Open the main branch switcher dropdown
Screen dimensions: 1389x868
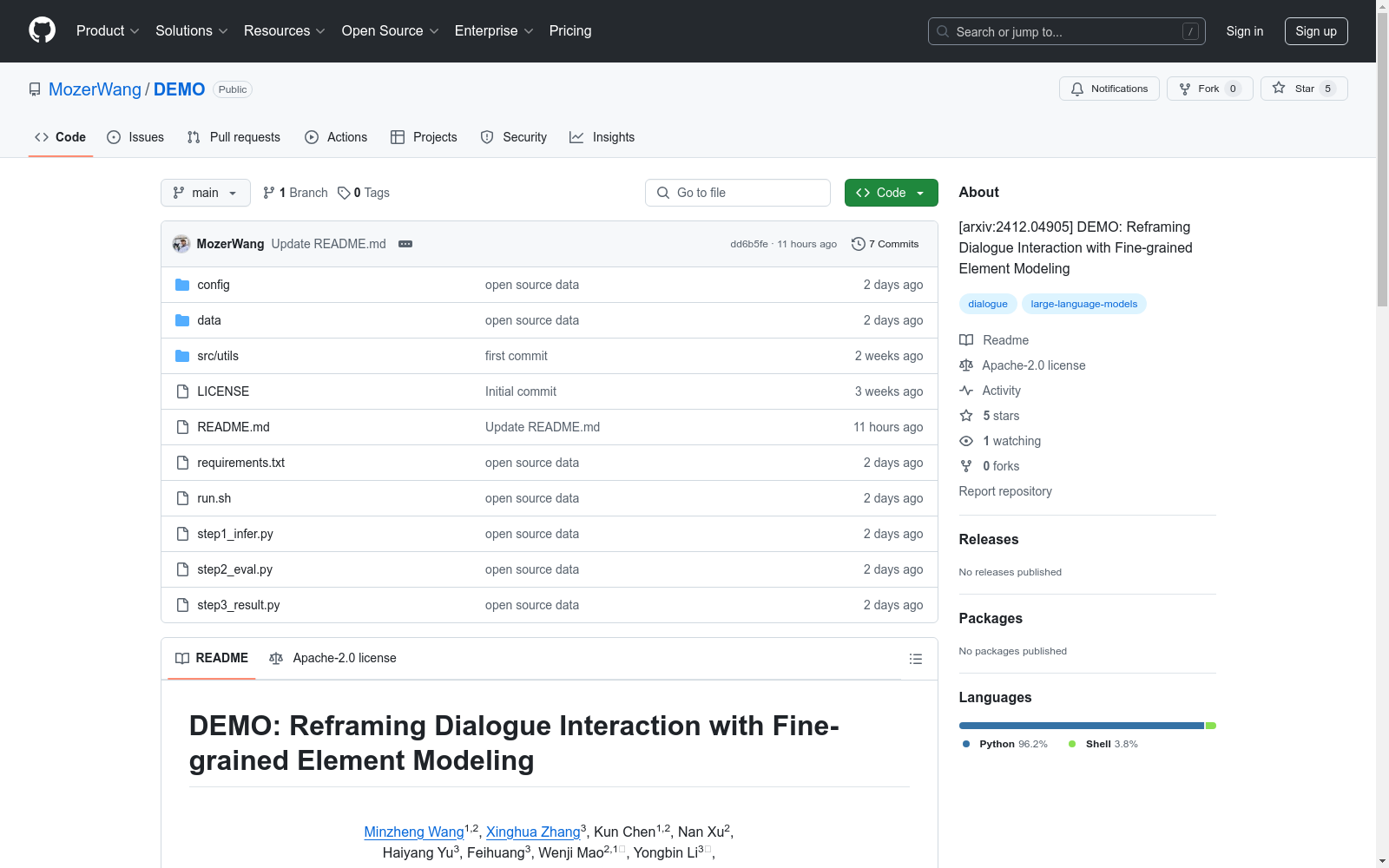[x=206, y=193]
